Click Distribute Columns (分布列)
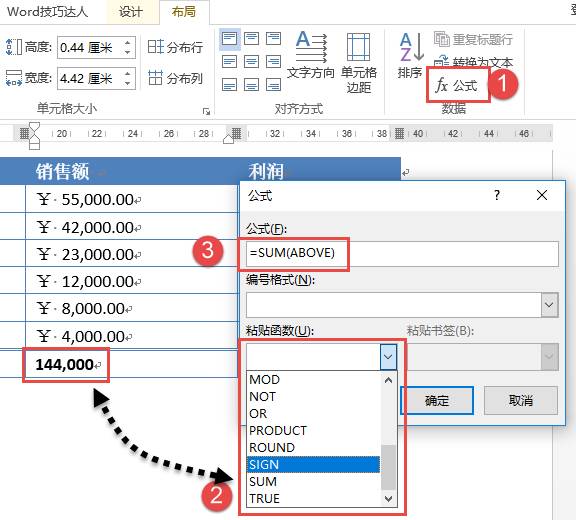The width and height of the screenshot is (576, 520). tap(175, 78)
